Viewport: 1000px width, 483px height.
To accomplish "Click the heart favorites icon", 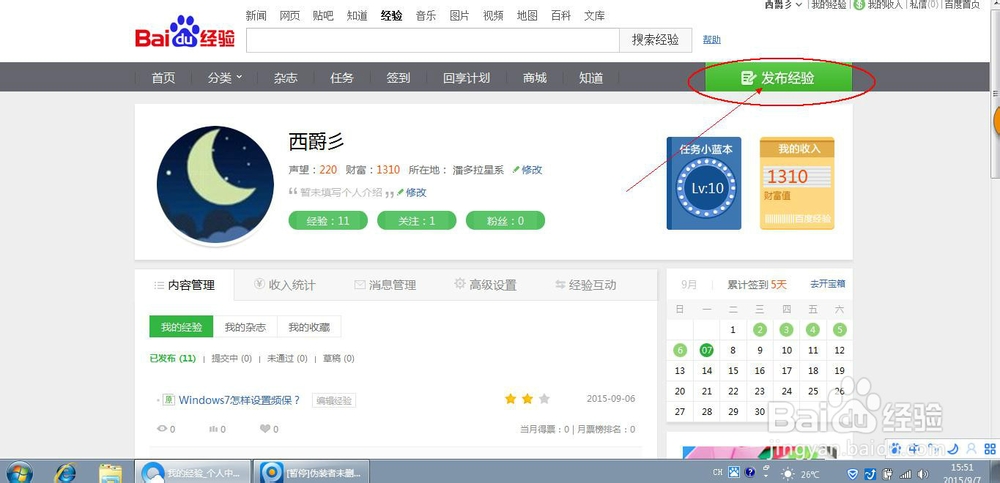I will 265,429.
